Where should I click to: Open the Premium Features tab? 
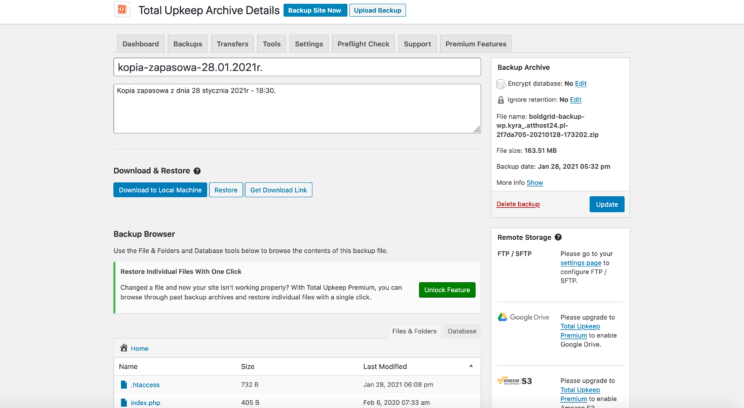tap(476, 44)
